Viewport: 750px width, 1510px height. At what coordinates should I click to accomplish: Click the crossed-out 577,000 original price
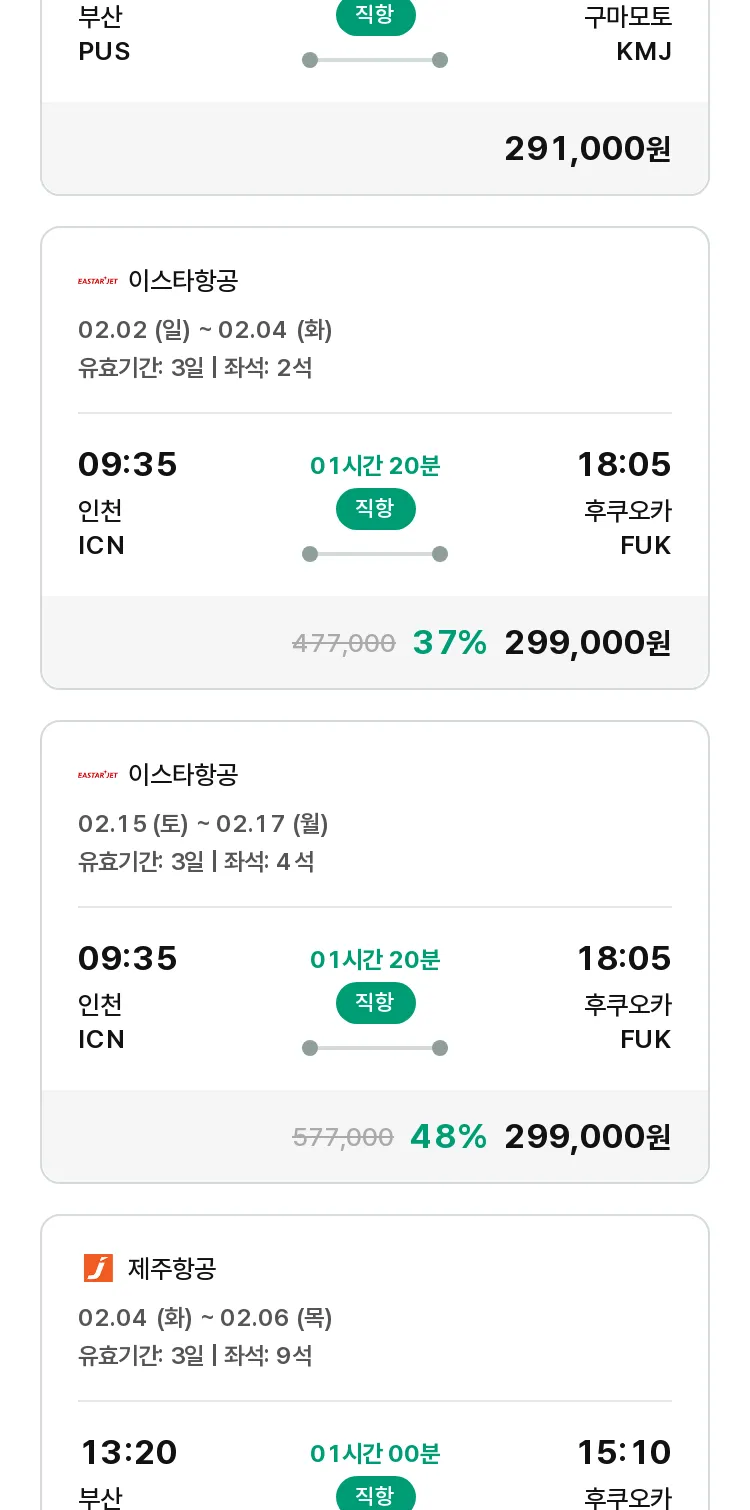tap(343, 1137)
